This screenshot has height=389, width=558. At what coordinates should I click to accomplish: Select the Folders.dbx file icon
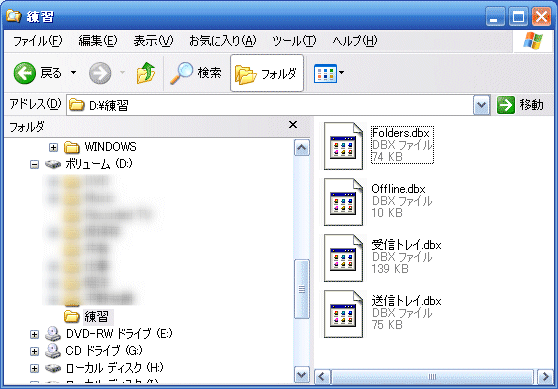click(x=343, y=146)
